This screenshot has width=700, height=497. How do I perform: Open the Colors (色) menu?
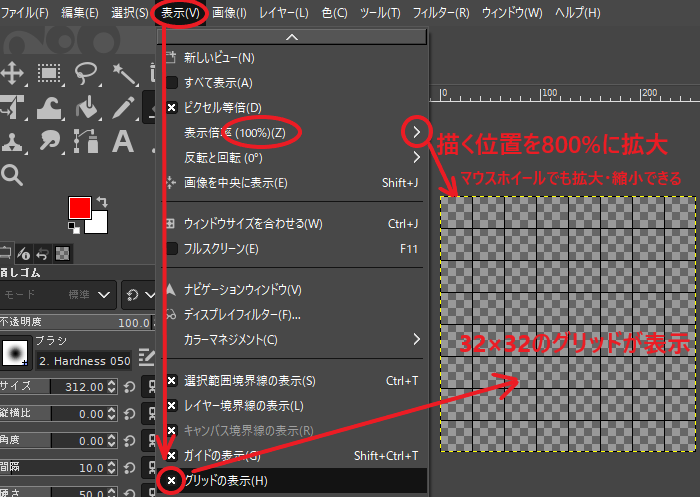pyautogui.click(x=334, y=13)
